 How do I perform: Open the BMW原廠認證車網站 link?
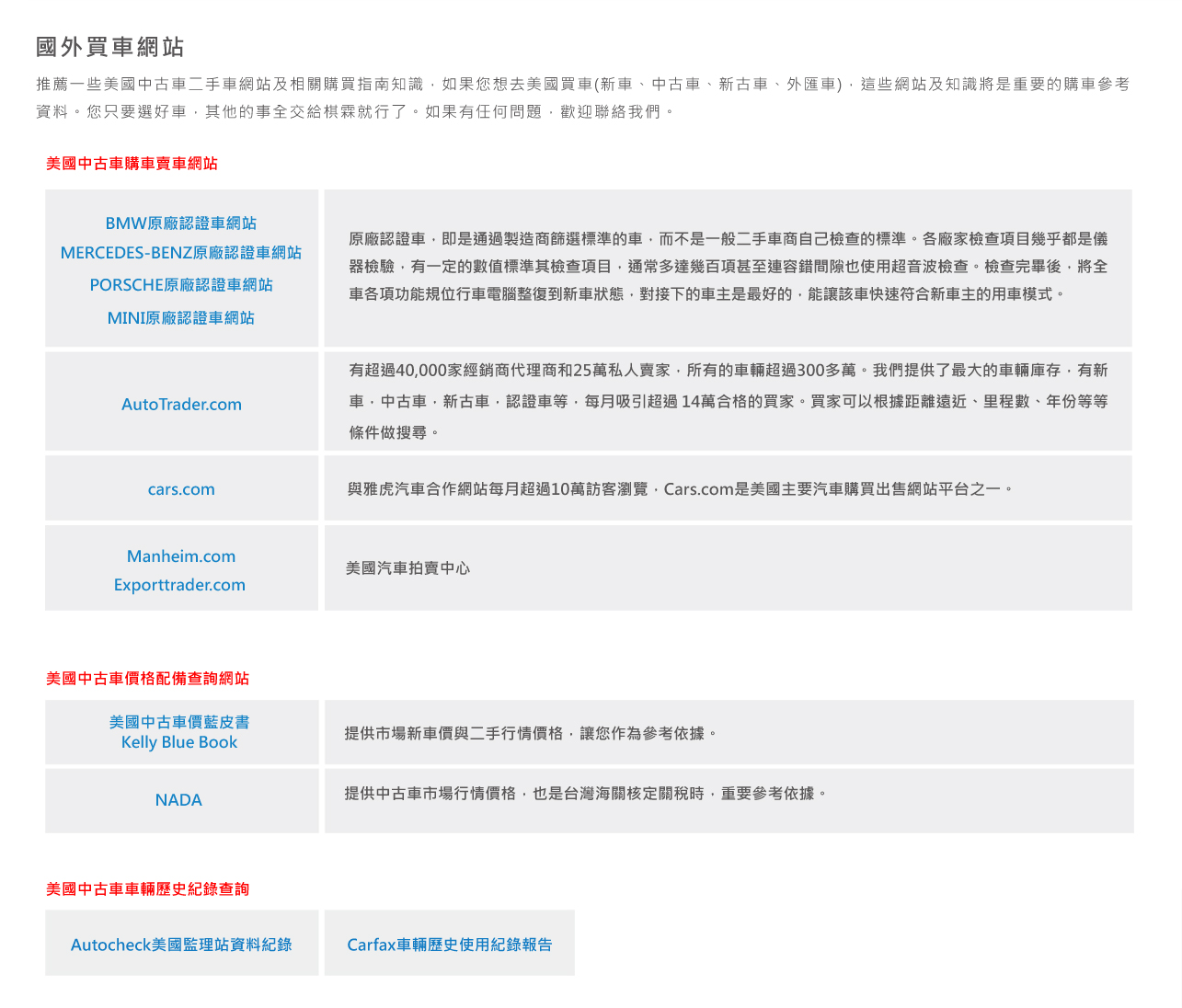point(181,223)
